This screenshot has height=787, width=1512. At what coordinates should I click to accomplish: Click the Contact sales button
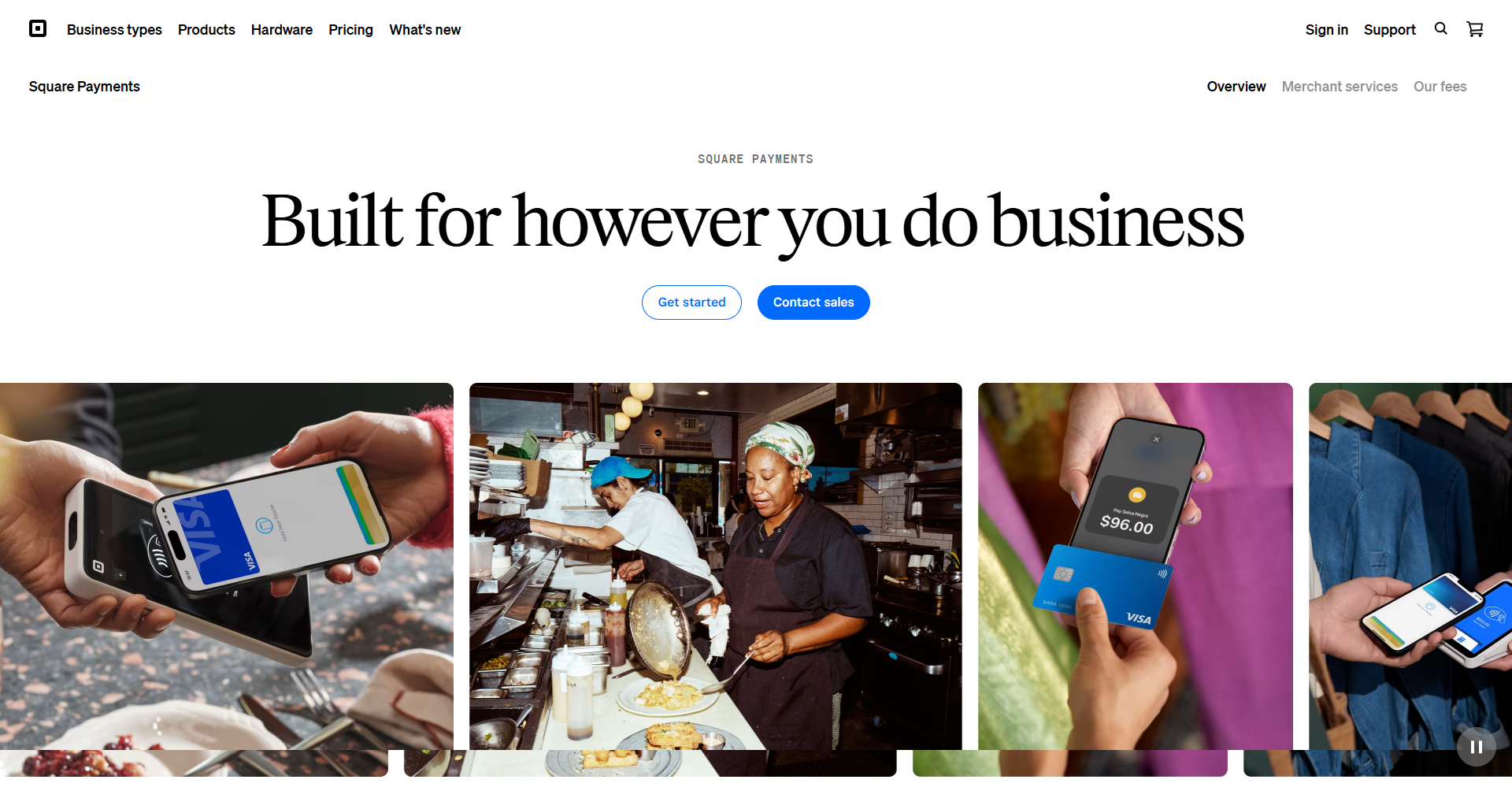(813, 303)
